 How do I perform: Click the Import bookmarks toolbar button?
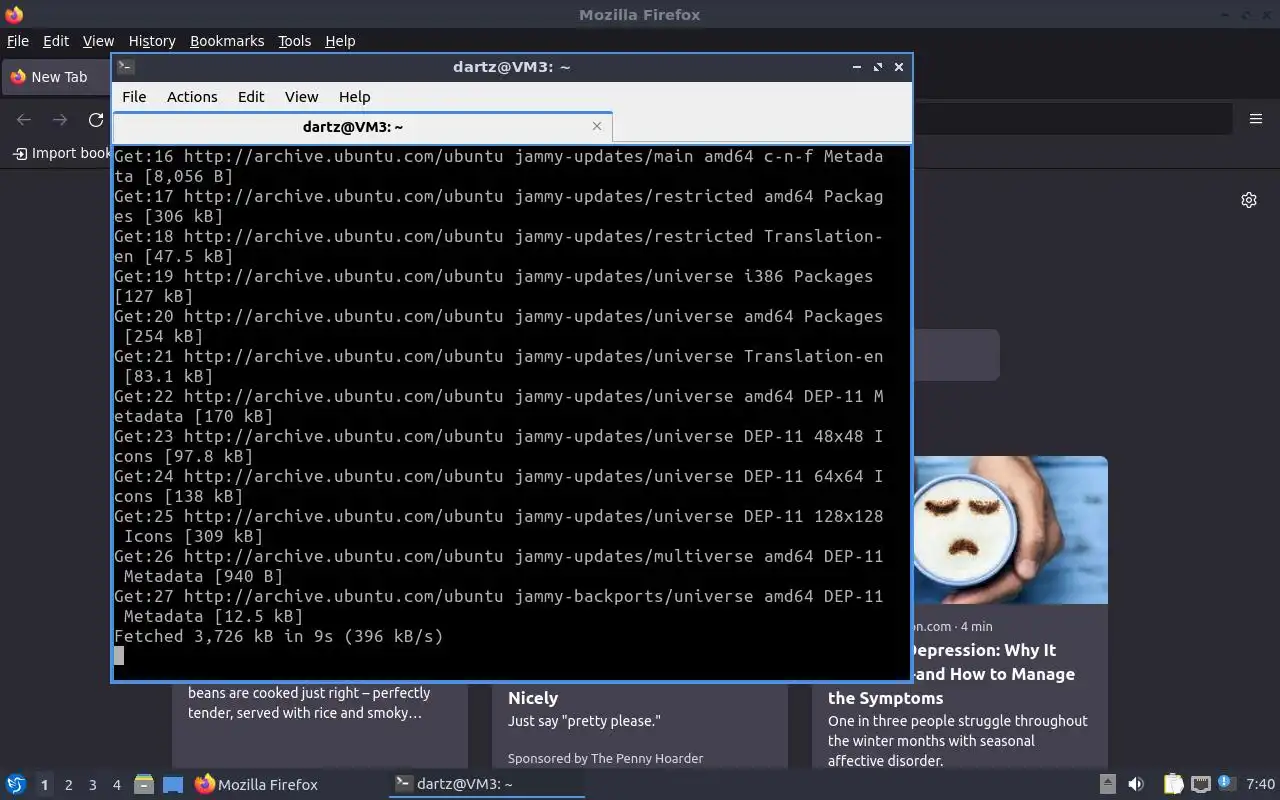coord(62,153)
